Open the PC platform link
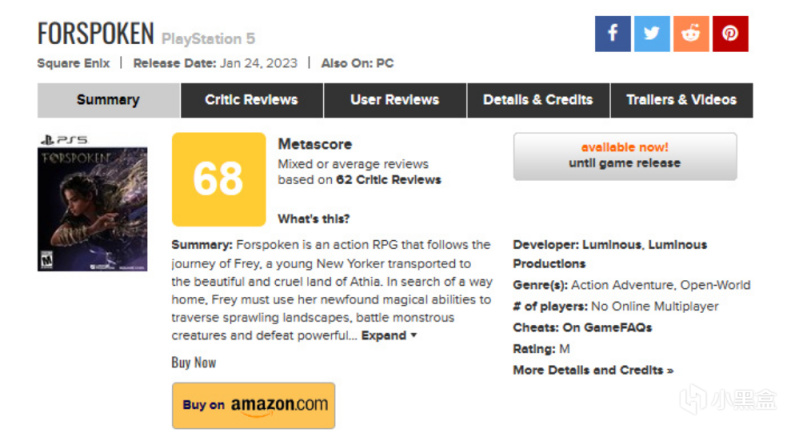Screen dimensions: 799x433 [384, 63]
